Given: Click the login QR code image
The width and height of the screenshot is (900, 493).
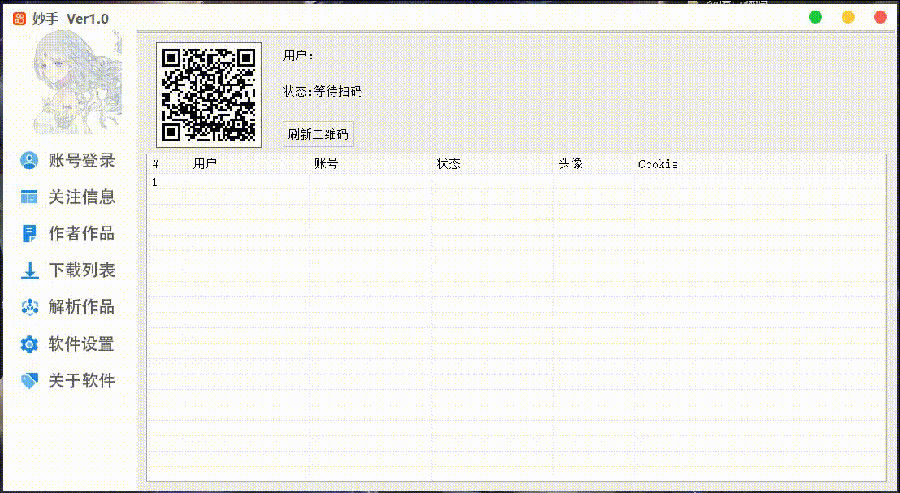Looking at the screenshot, I should click(x=209, y=95).
